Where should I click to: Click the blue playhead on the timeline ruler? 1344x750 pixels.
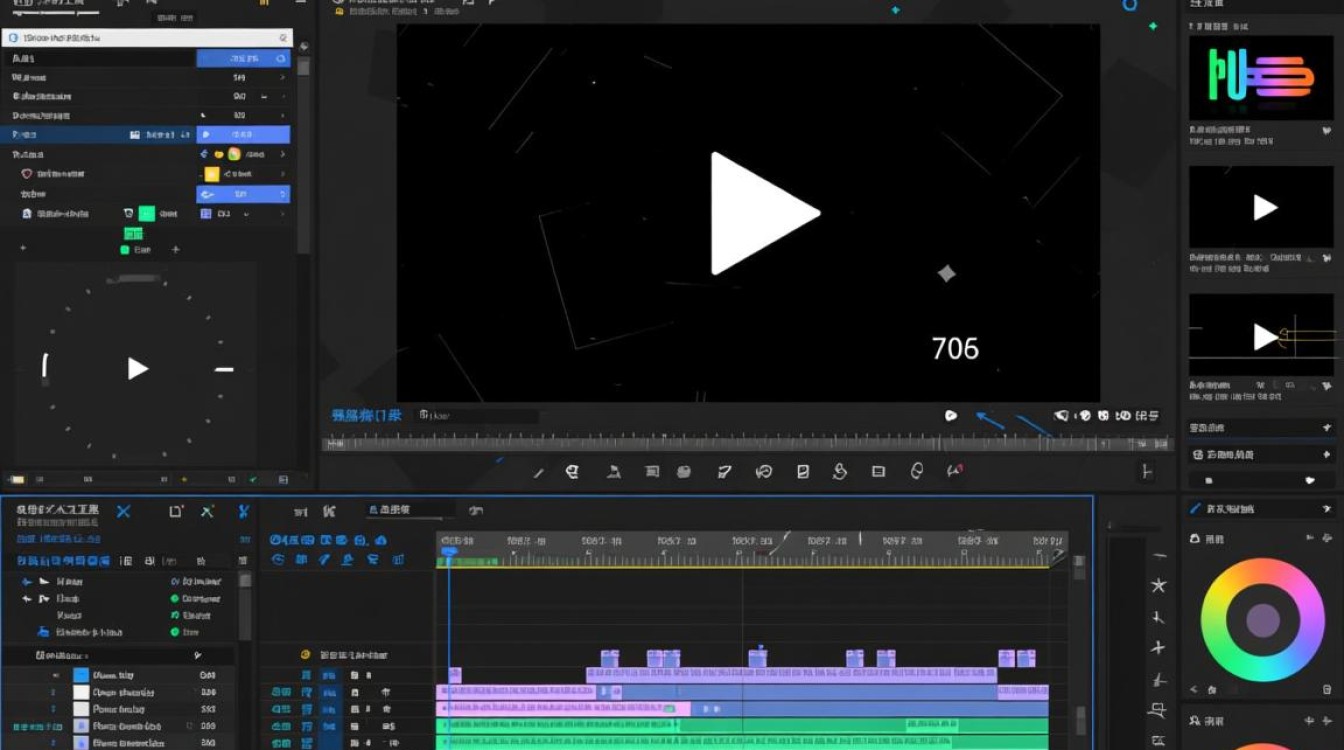point(449,550)
